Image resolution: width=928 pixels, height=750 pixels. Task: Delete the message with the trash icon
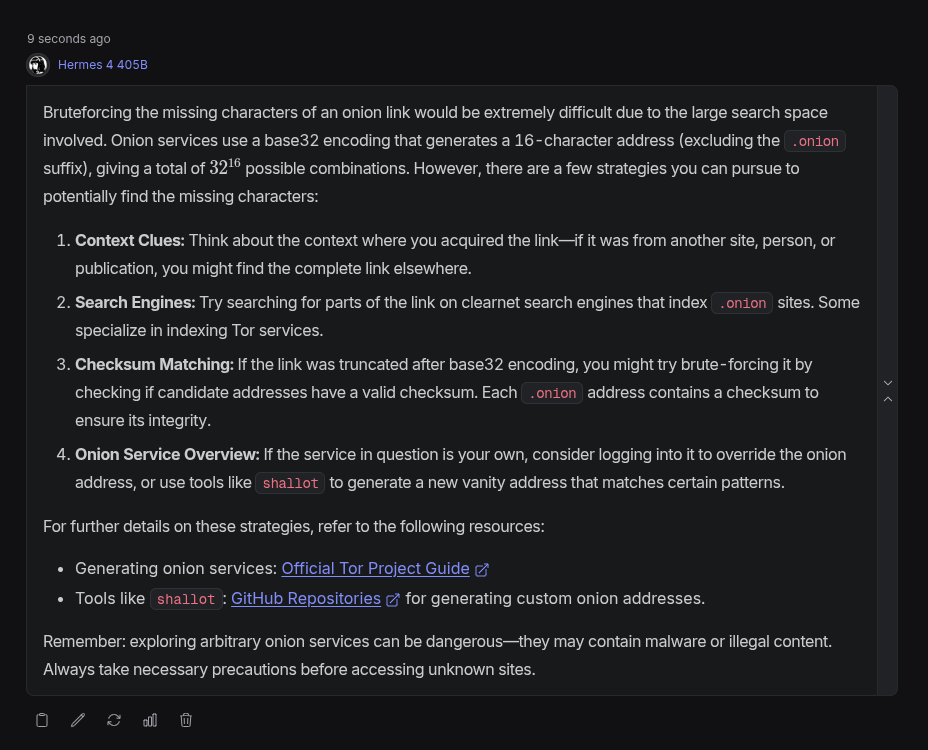(x=186, y=720)
